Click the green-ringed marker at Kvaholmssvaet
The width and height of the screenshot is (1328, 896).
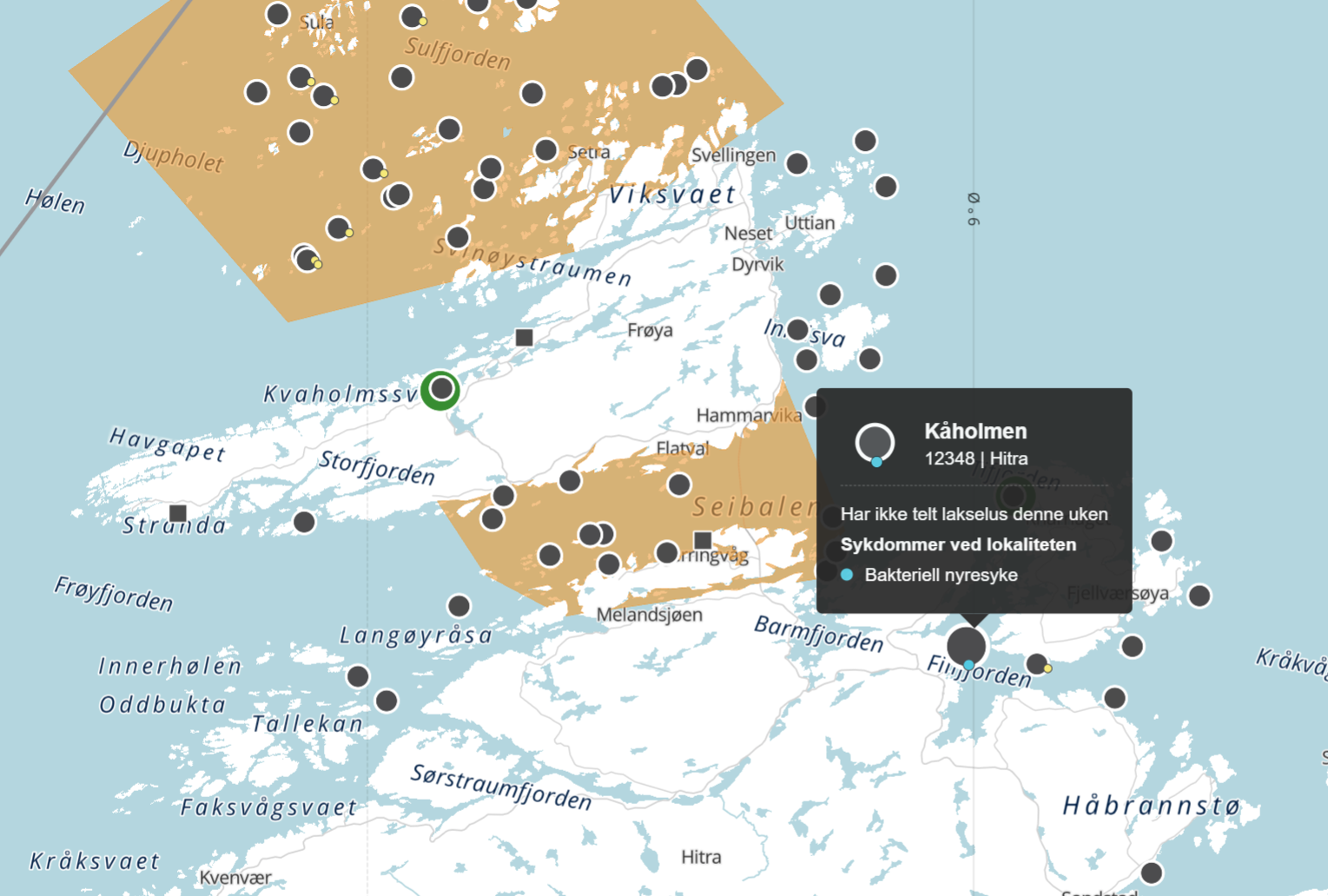[441, 389]
